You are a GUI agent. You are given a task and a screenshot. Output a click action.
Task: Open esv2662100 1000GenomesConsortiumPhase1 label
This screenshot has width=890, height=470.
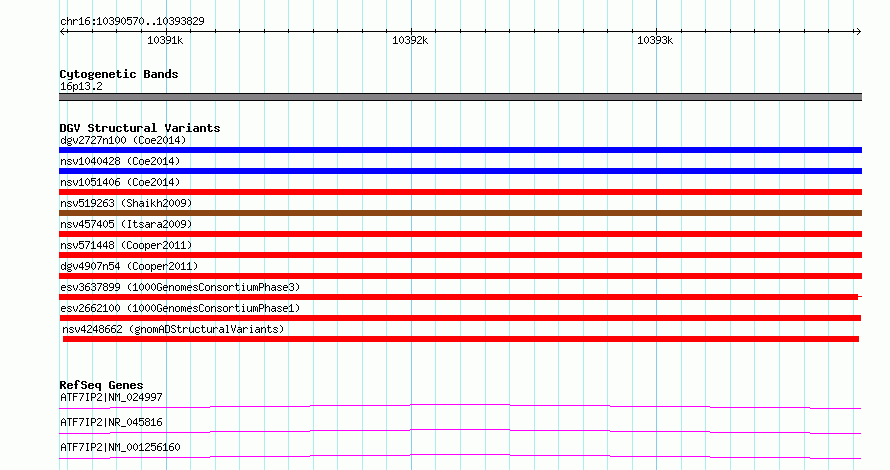click(x=180, y=308)
